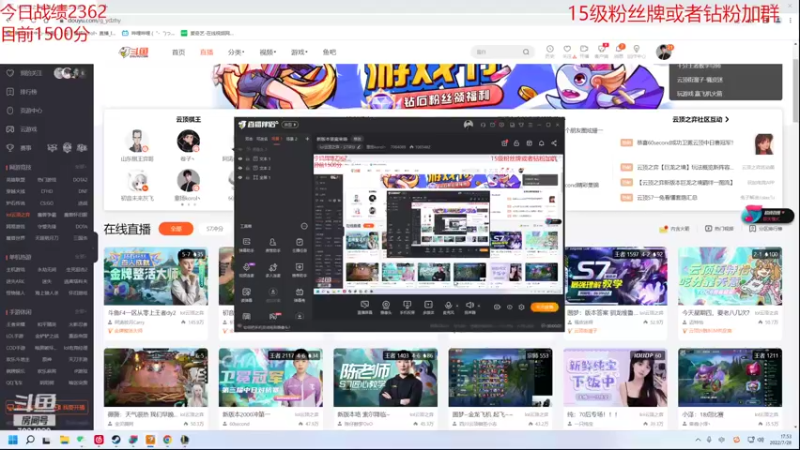Add new scene with plus button
Viewport: 800px width, 450px height.
pos(307,139)
